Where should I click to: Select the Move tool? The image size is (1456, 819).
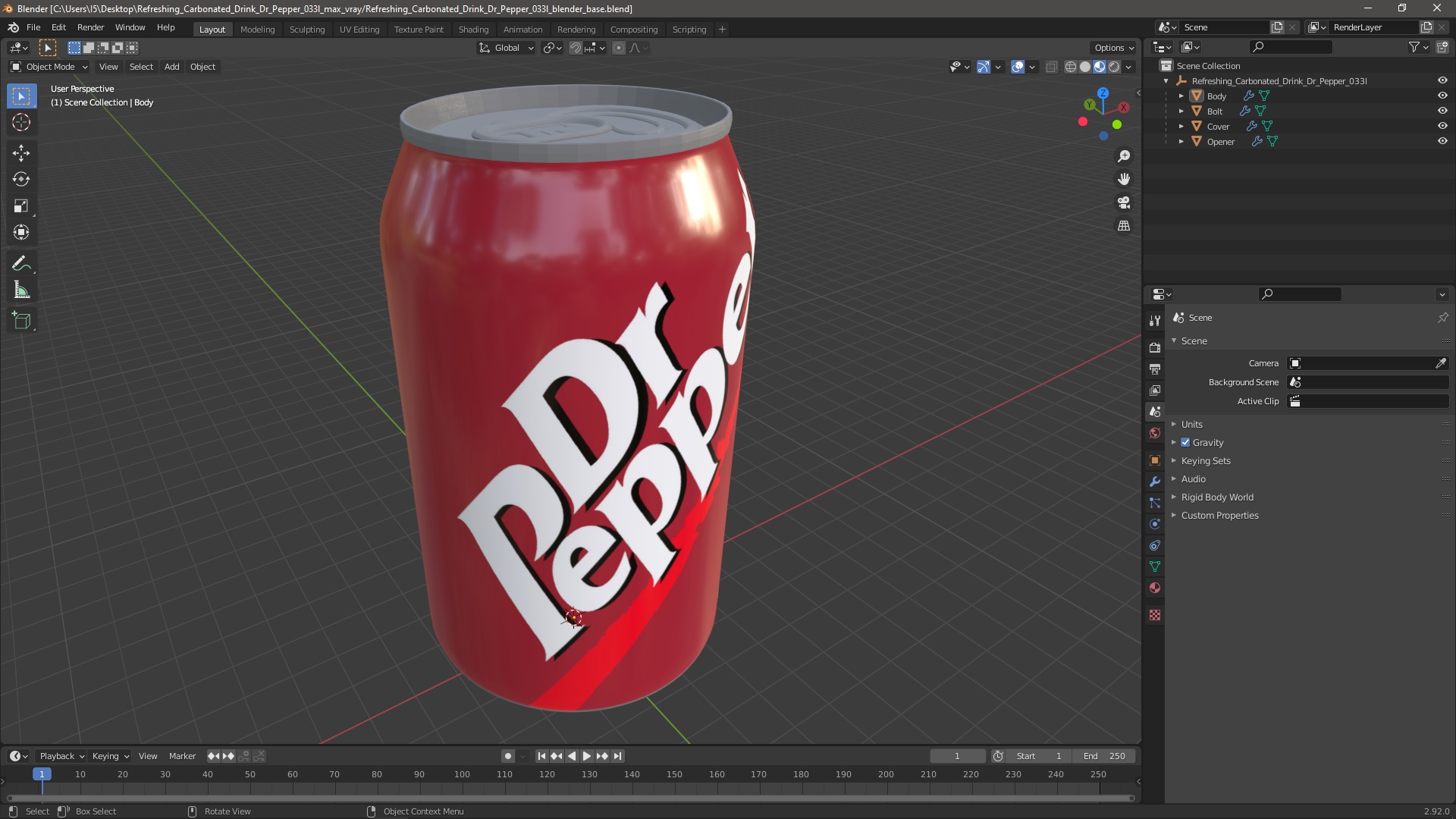[x=21, y=153]
